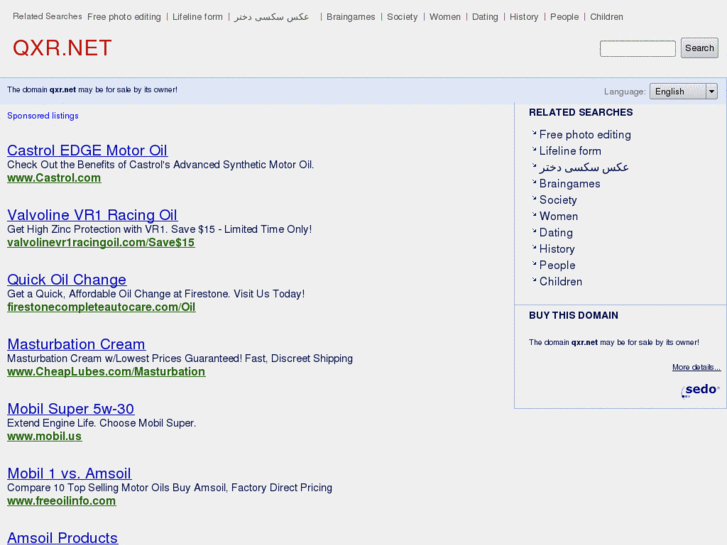Viewport: 727px width, 545px height.
Task: Click 'Extend Engine Life. Choose Mobil Super.' text
Action: click(102, 423)
